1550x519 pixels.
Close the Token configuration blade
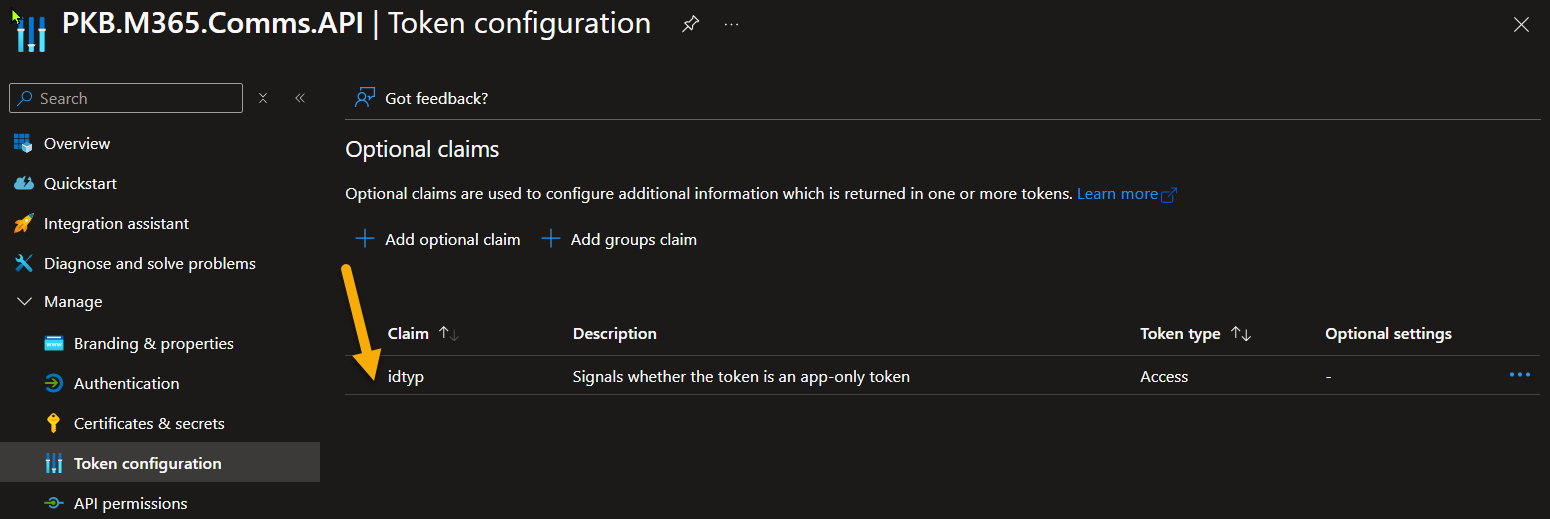[1521, 25]
